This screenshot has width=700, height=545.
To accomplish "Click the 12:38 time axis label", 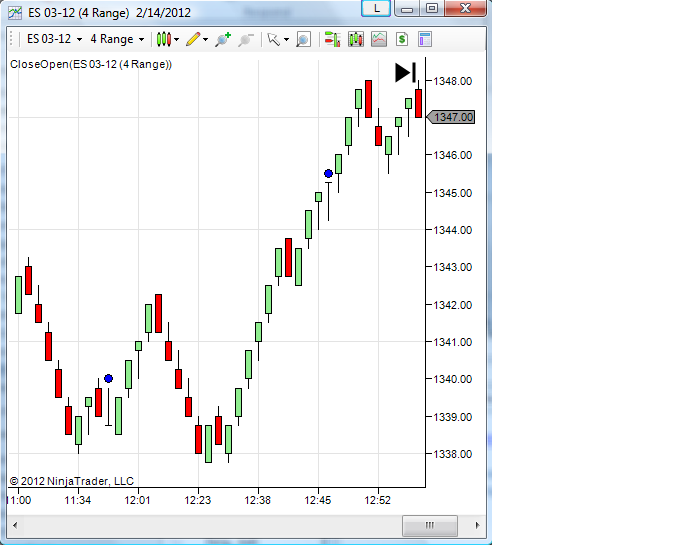I will click(258, 500).
